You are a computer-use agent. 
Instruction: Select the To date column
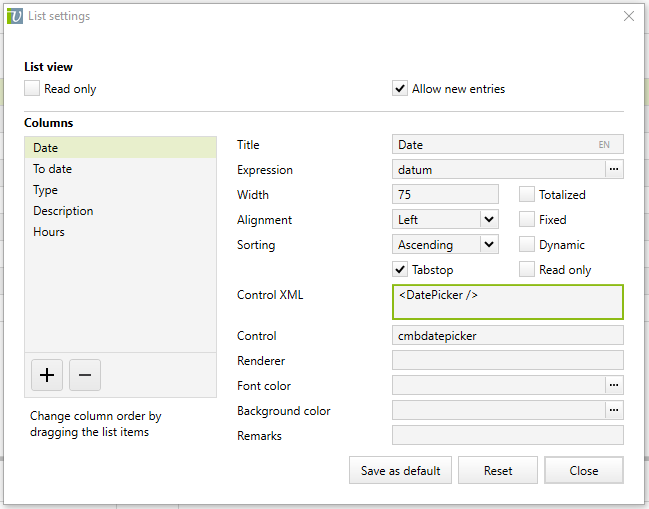pos(52,169)
